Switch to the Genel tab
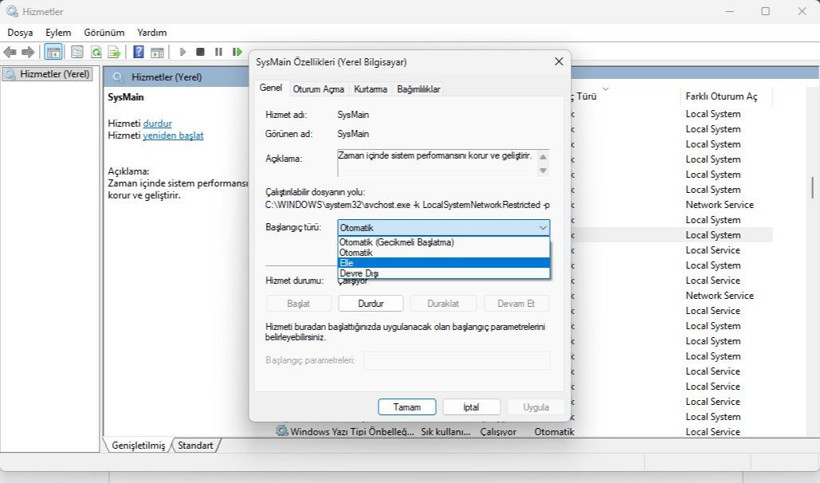The width and height of the screenshot is (820, 483). pyautogui.click(x=271, y=88)
